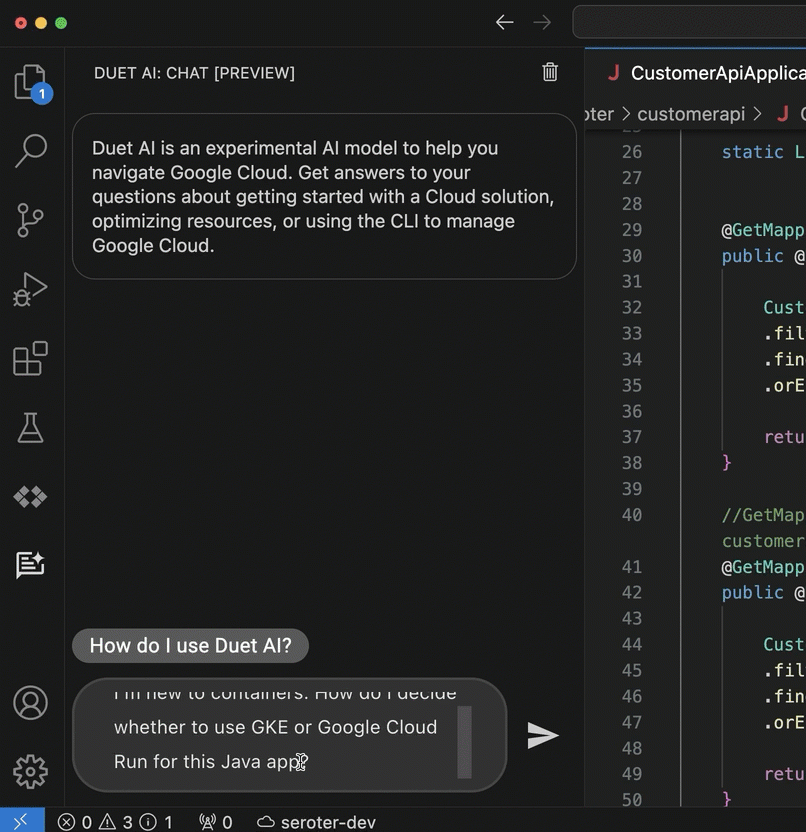The width and height of the screenshot is (806, 832).
Task: Select customerapi breadcrumb segment
Action: click(691, 114)
